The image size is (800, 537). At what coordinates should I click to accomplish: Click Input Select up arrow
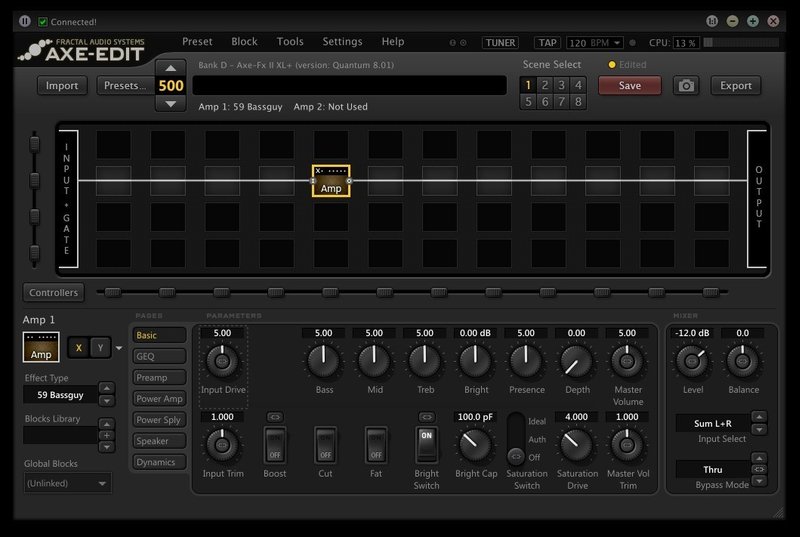click(759, 417)
